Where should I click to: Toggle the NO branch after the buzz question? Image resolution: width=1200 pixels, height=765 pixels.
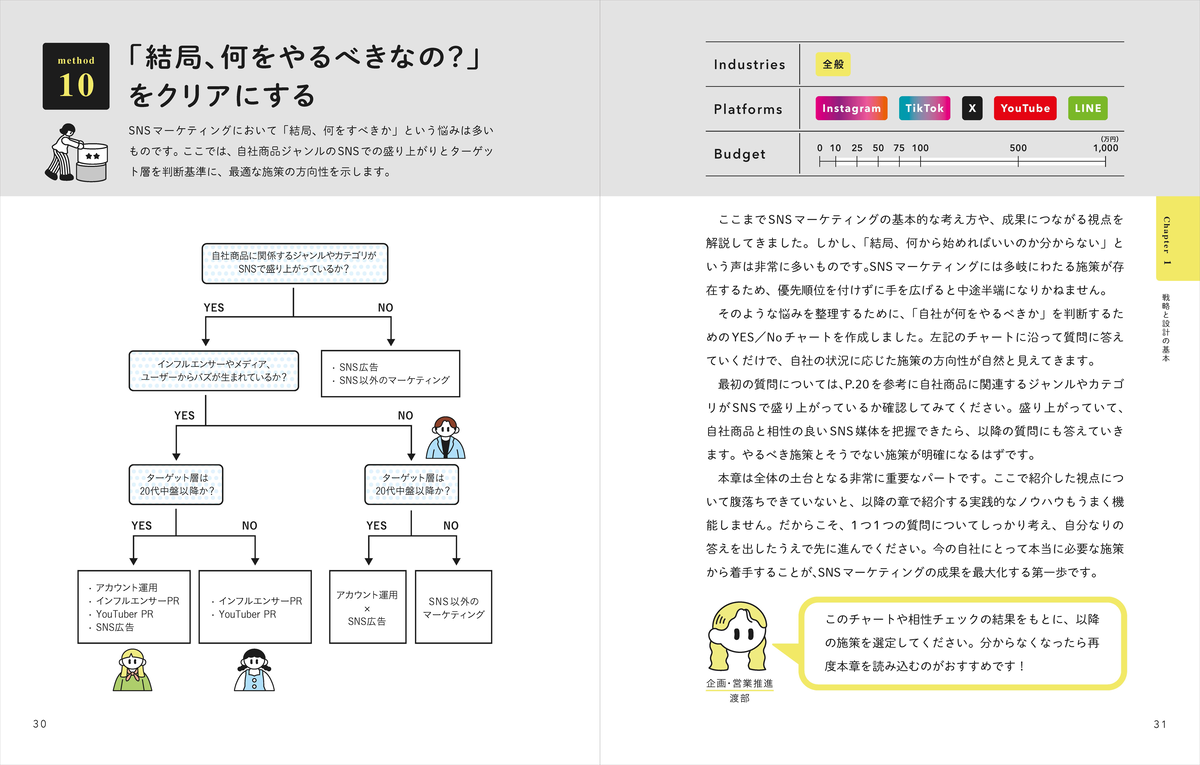tap(405, 415)
